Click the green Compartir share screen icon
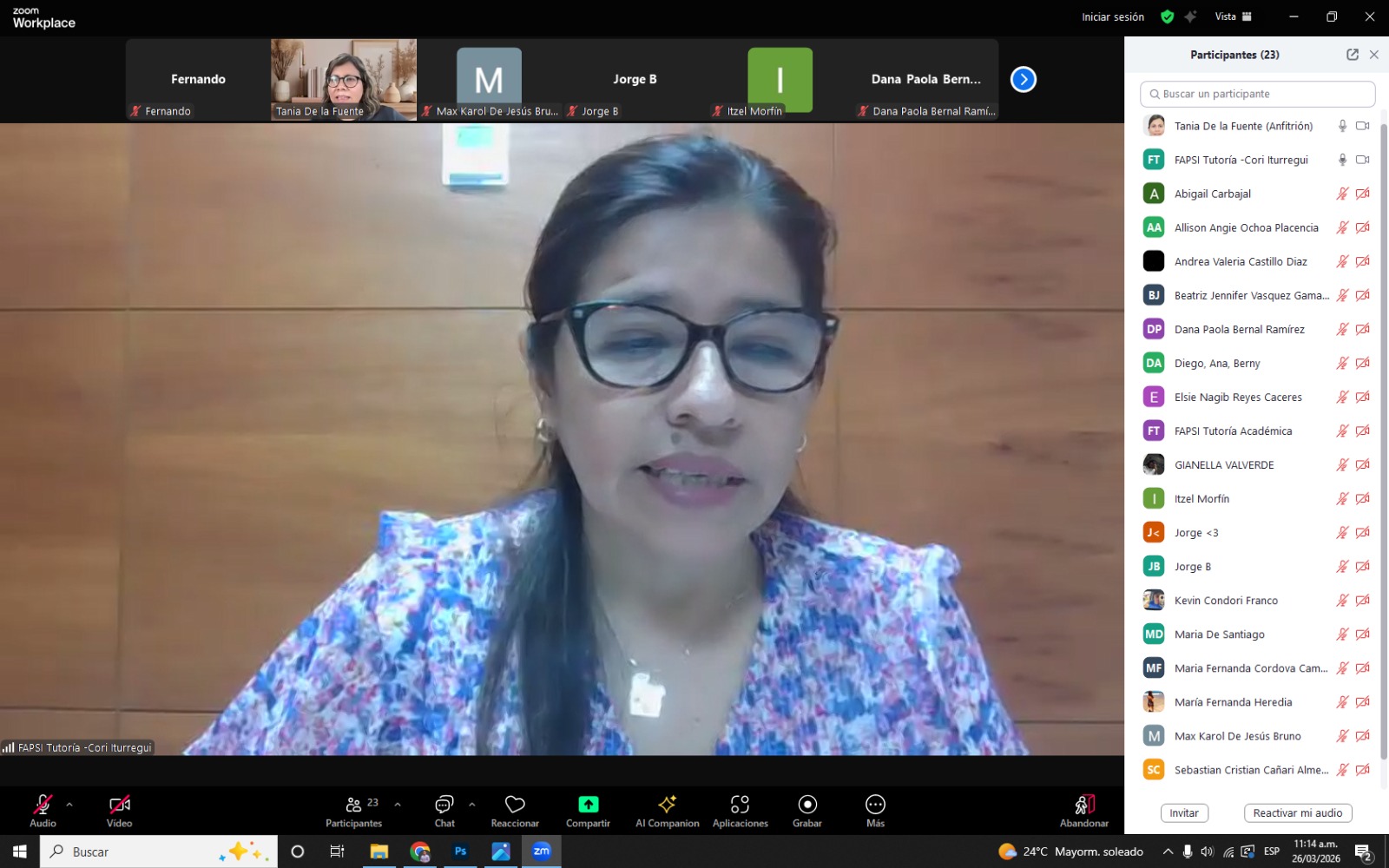The height and width of the screenshot is (868, 1389). pos(588,805)
